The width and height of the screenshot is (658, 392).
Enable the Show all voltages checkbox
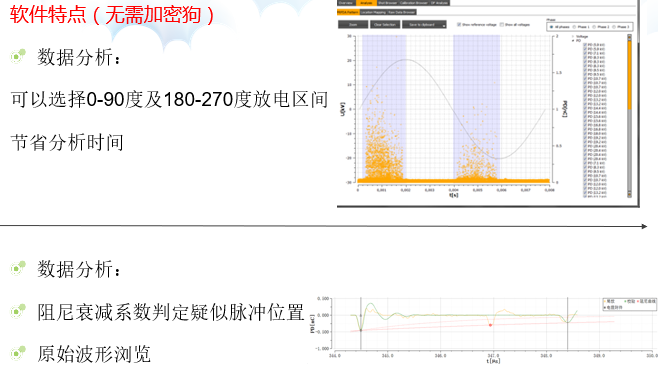[x=502, y=25]
